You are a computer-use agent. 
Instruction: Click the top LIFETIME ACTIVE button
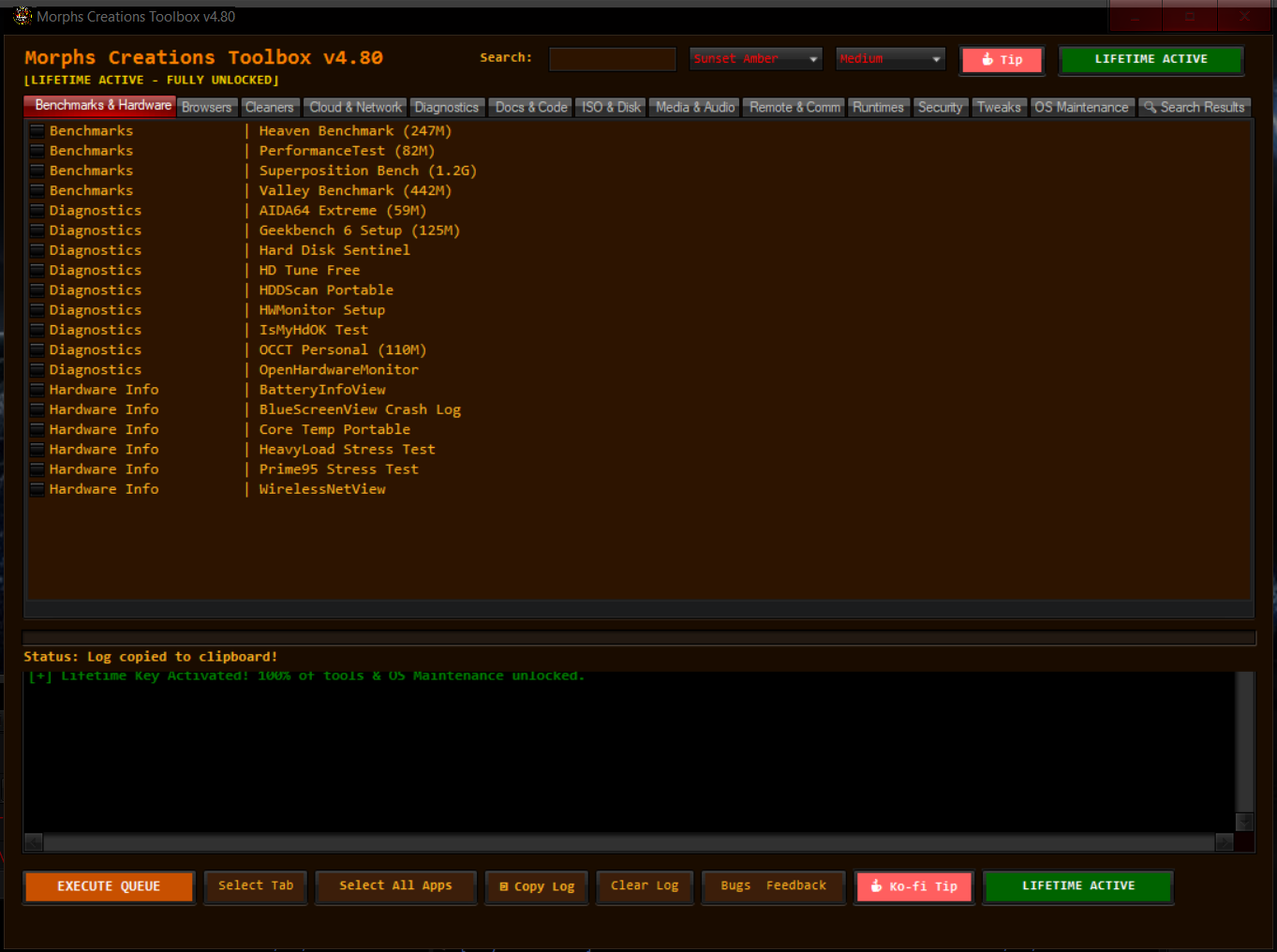coord(1151,59)
